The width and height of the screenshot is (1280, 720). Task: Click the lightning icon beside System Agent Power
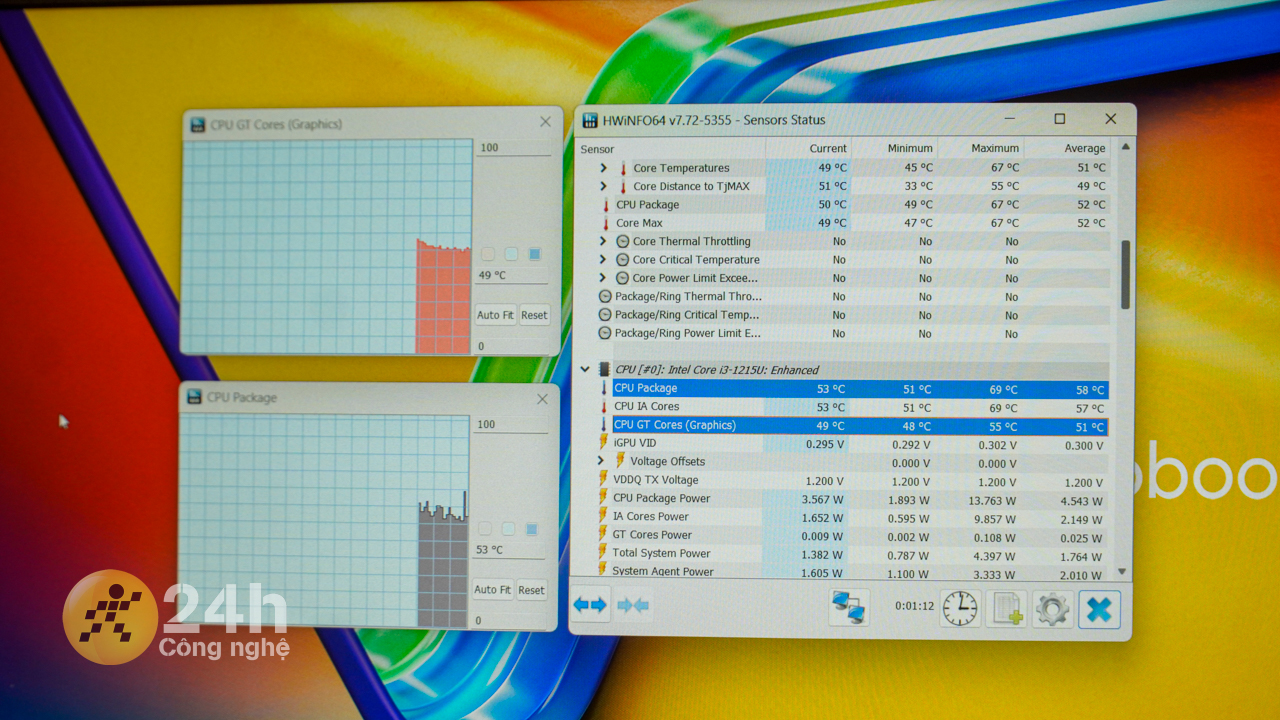tap(603, 570)
